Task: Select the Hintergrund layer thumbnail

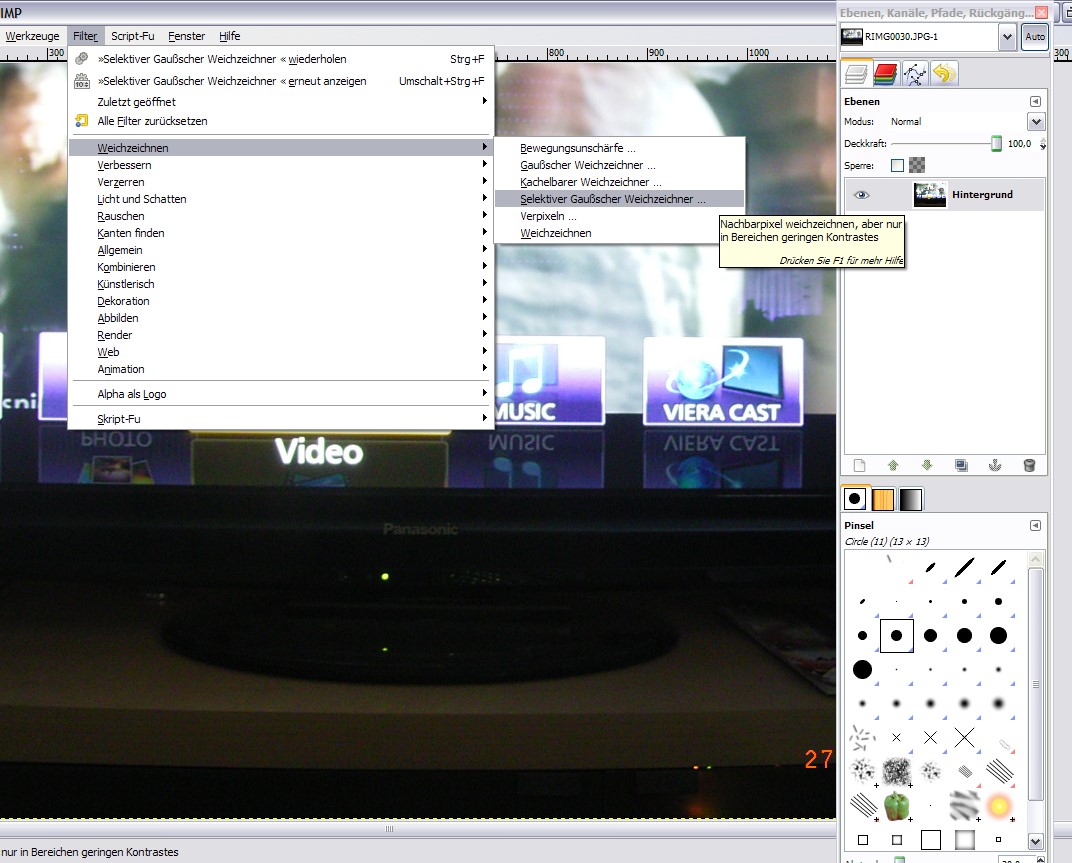Action: 930,195
